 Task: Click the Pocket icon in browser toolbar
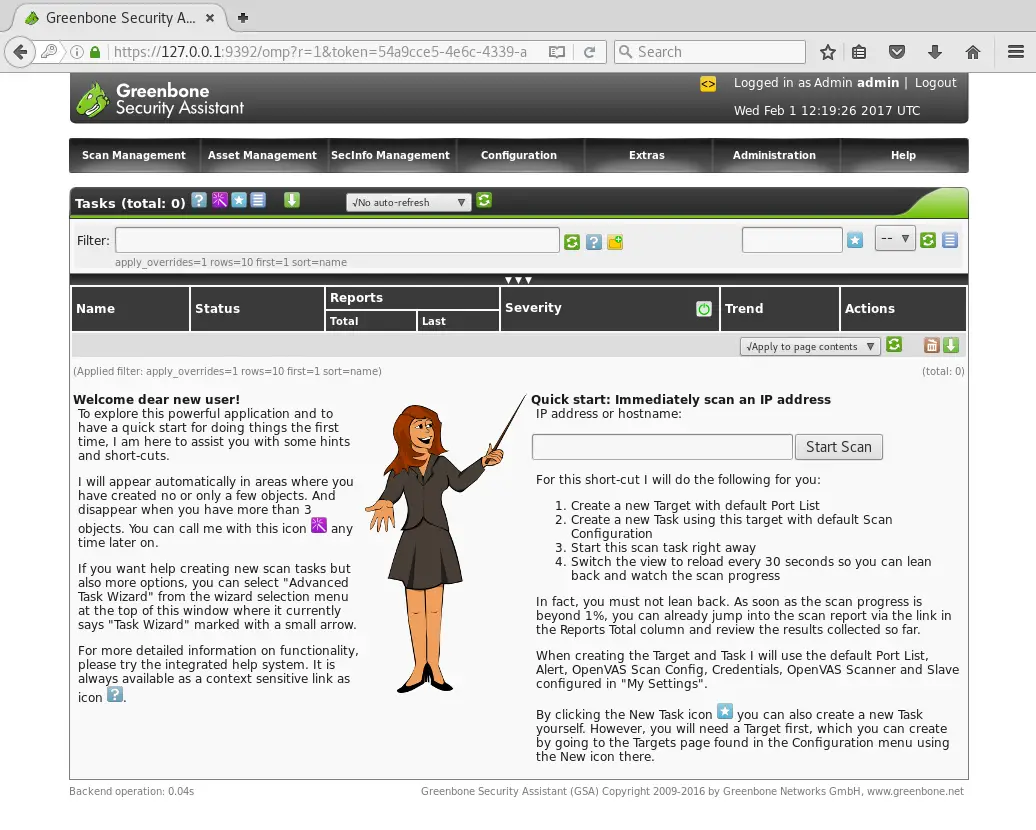pyautogui.click(x=897, y=52)
